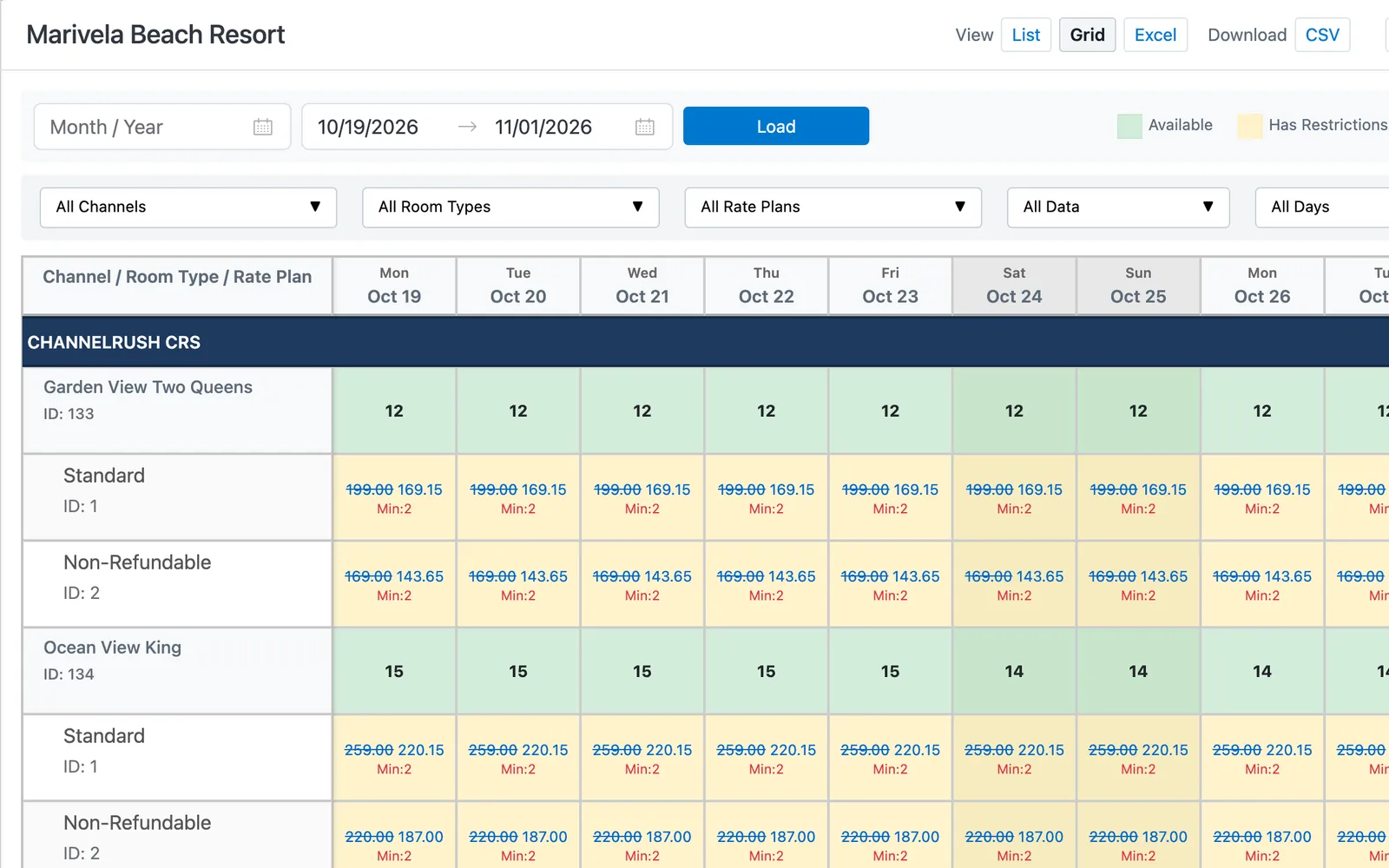Open Ocean View King availability for Oct 24
1389x868 pixels.
1014,671
